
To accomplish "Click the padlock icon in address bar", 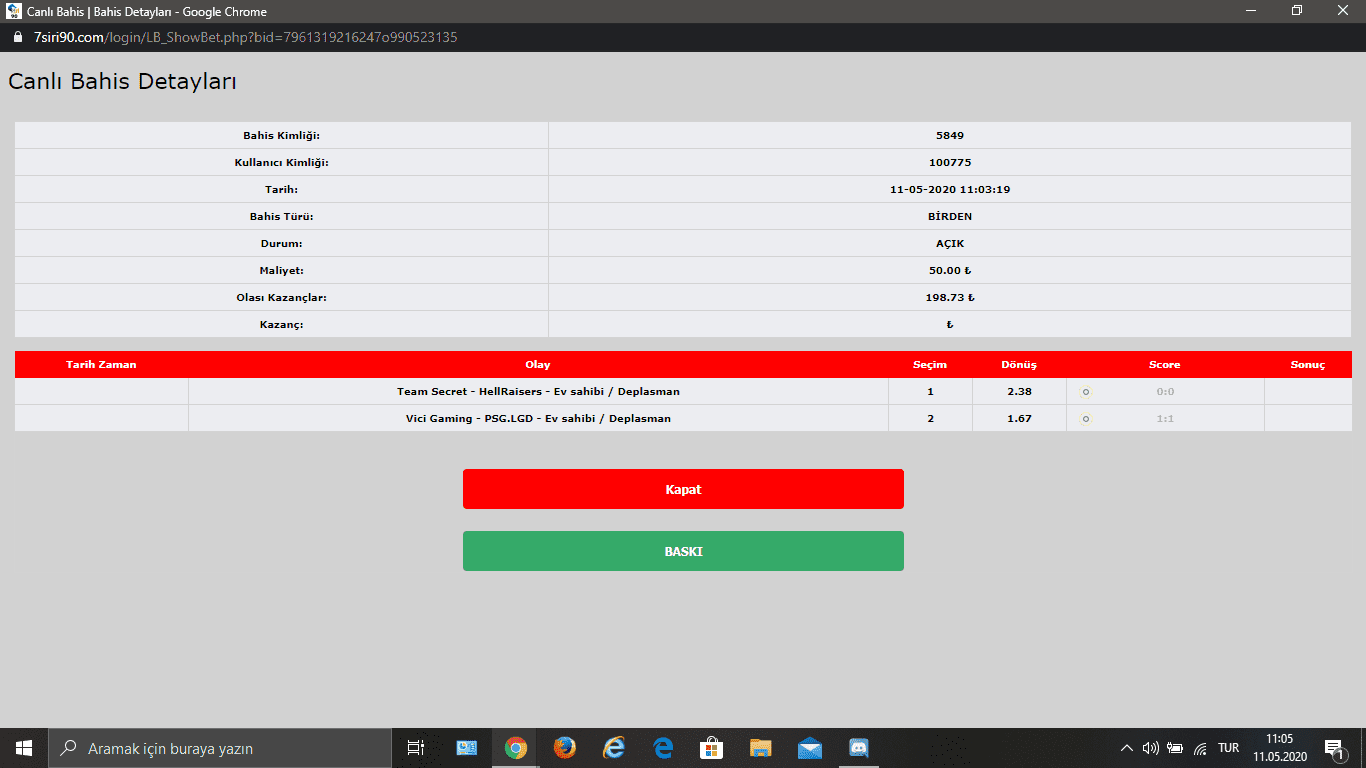I will pos(17,37).
